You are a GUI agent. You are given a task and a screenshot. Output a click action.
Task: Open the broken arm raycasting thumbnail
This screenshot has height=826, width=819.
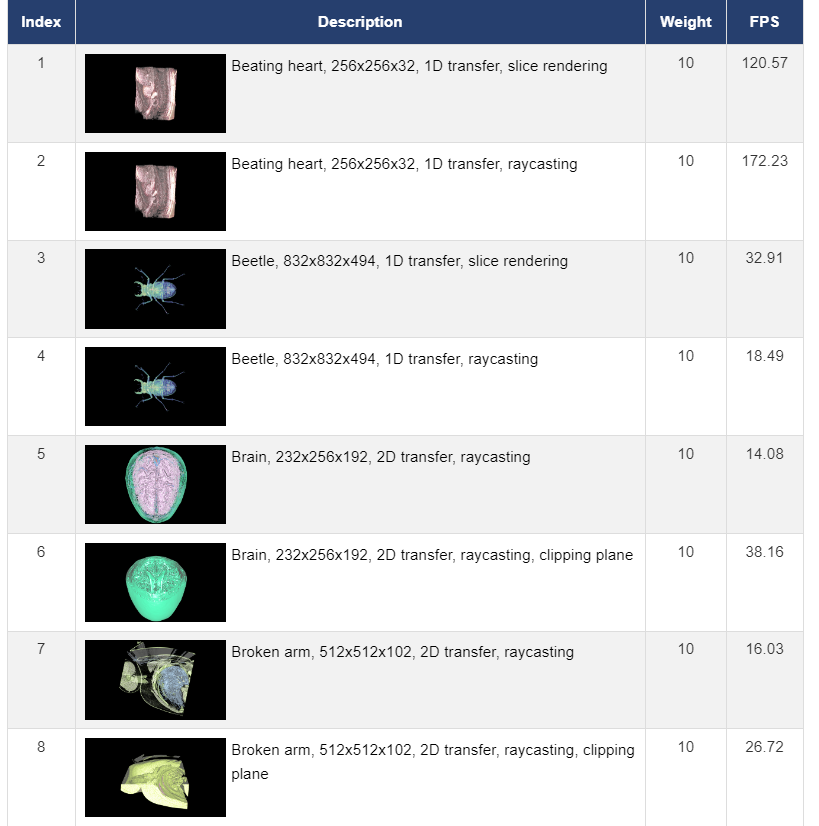click(x=155, y=680)
